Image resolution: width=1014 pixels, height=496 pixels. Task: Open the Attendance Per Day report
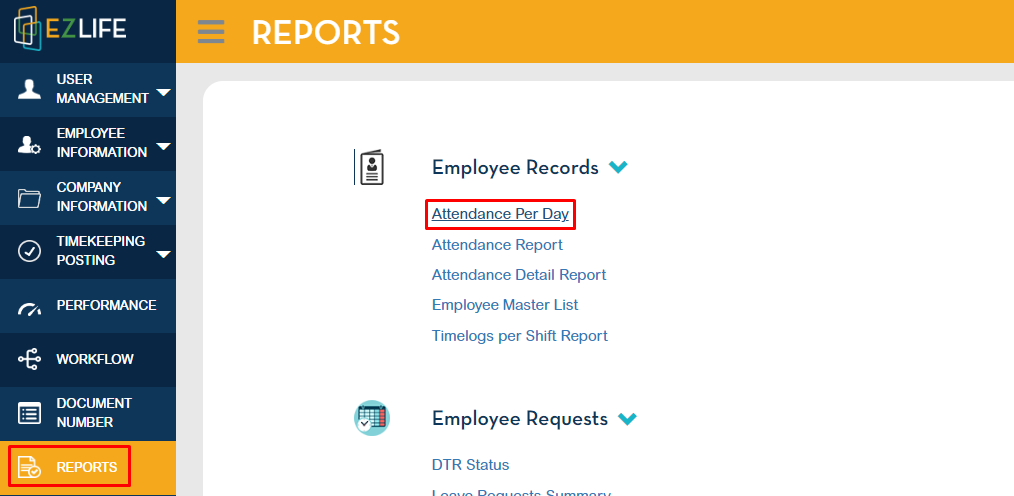(501, 214)
